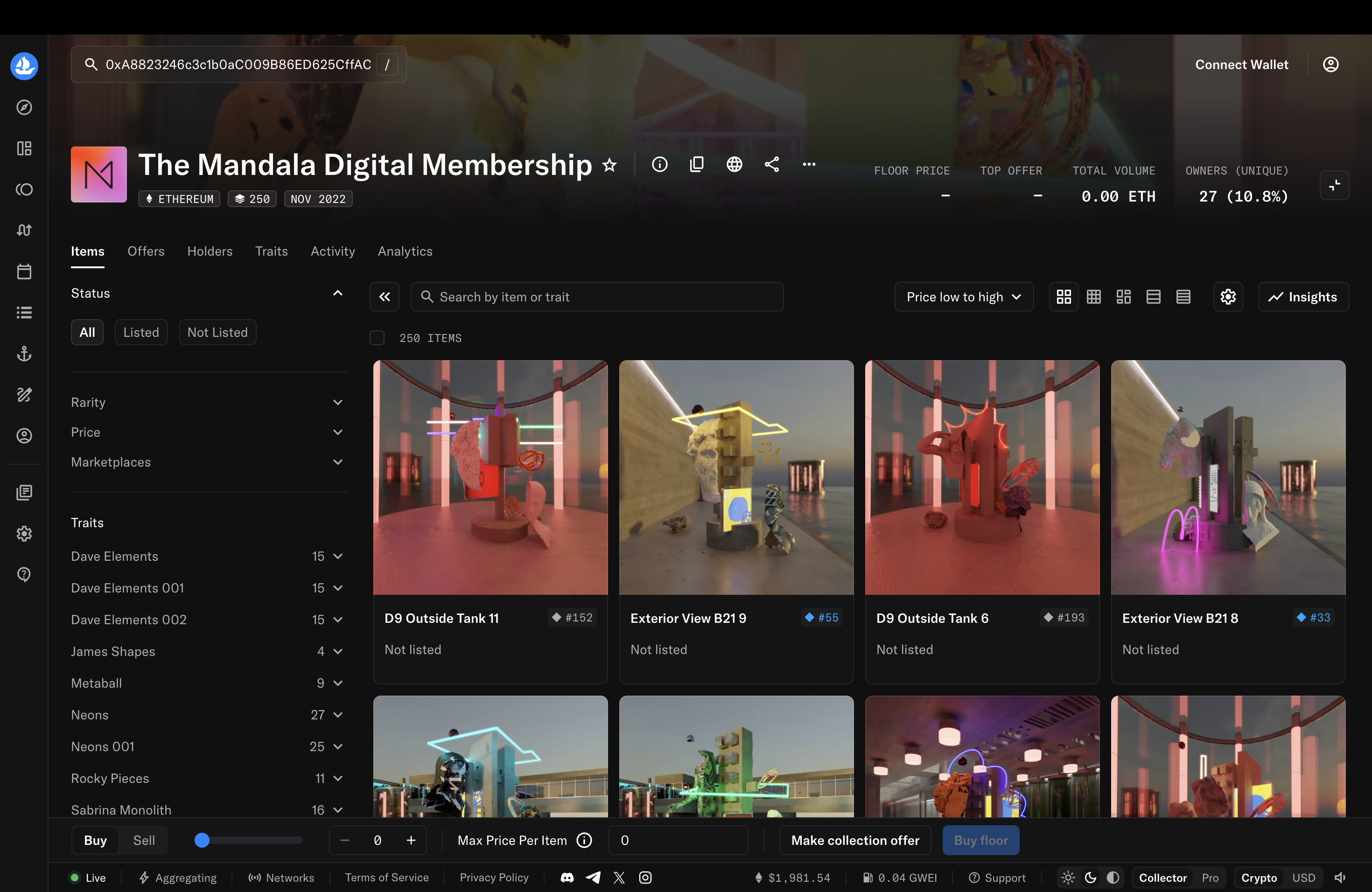
Task: Open Max Price Per Item info icon
Action: pyautogui.click(x=585, y=840)
